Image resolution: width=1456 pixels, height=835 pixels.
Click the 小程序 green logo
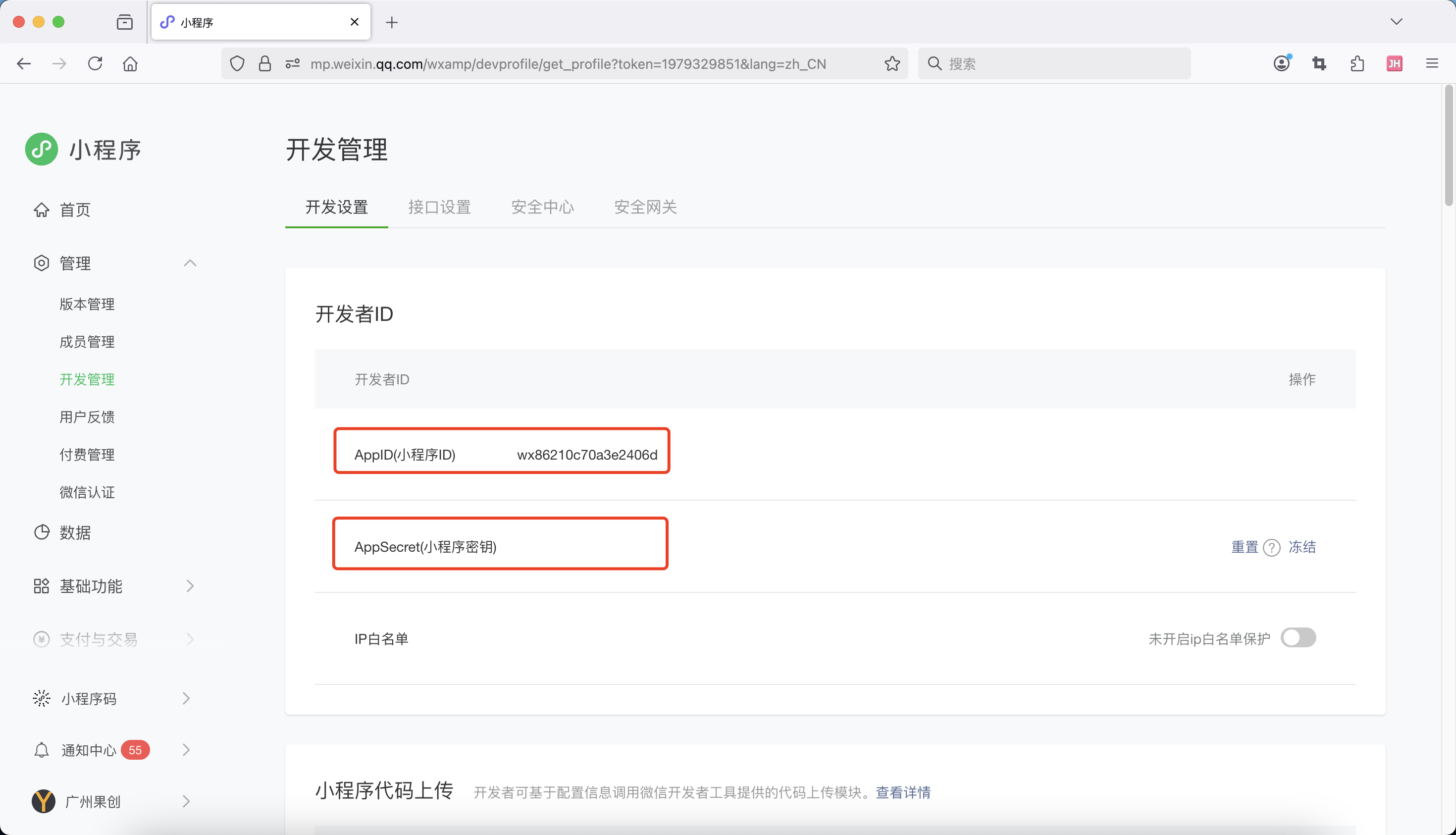[41, 149]
